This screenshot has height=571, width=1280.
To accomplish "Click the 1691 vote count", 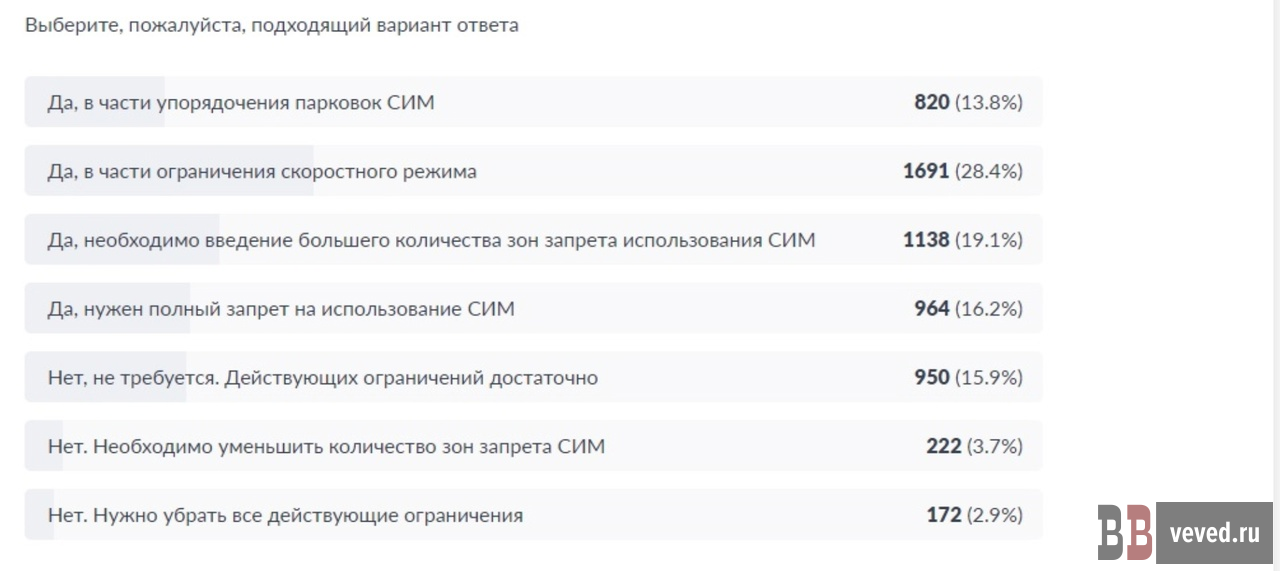I will (x=925, y=171).
